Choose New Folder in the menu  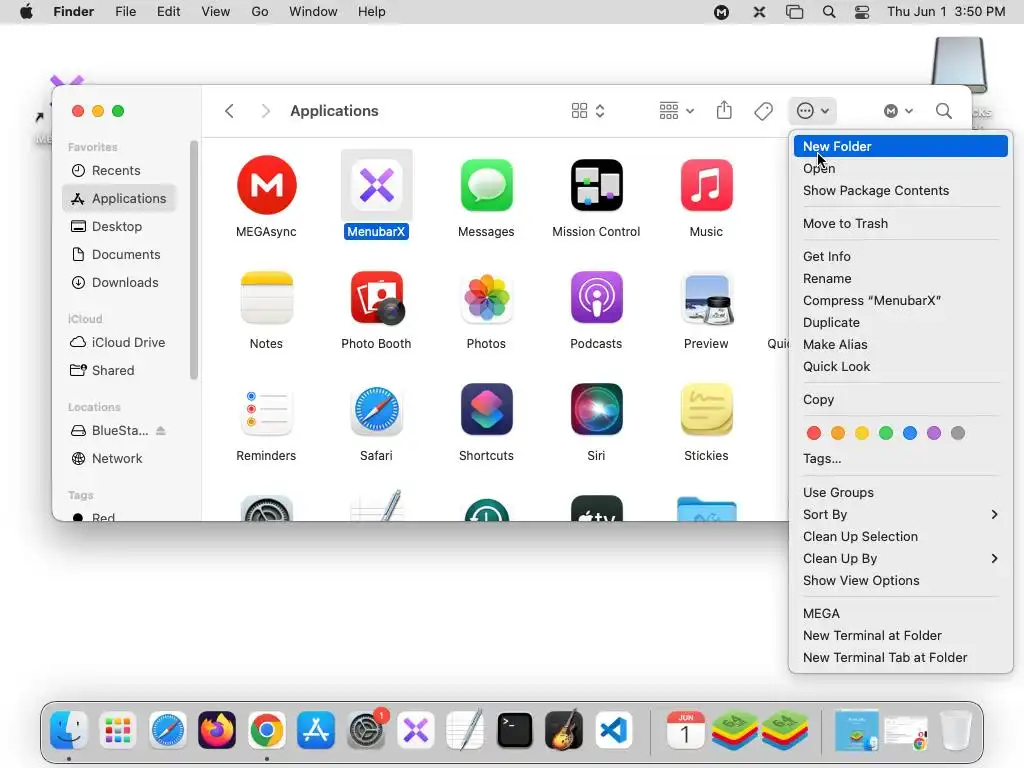point(901,146)
